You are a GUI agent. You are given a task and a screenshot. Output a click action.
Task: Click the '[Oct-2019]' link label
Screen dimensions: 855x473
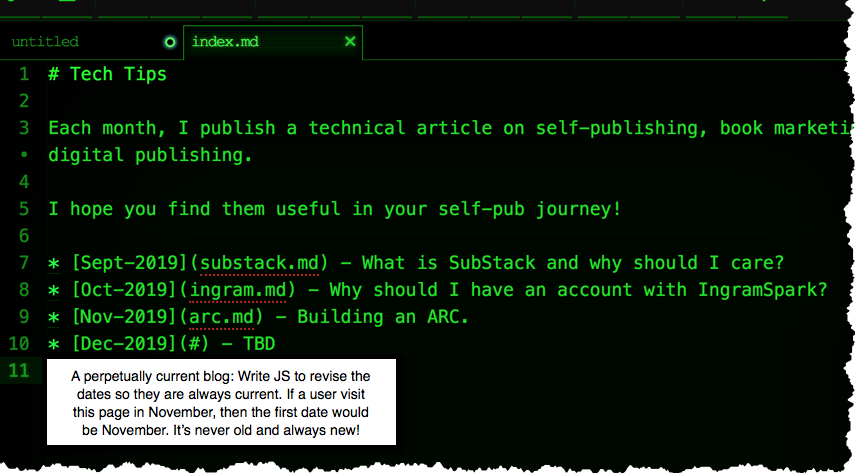point(124,290)
